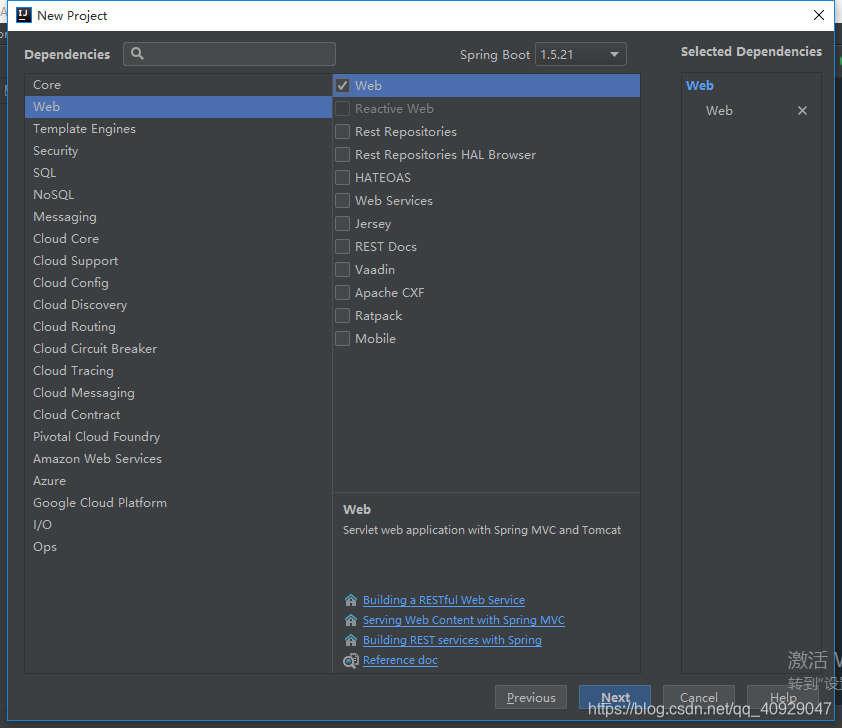Check the Rest Repositories checkbox
The image size is (842, 728).
(343, 132)
